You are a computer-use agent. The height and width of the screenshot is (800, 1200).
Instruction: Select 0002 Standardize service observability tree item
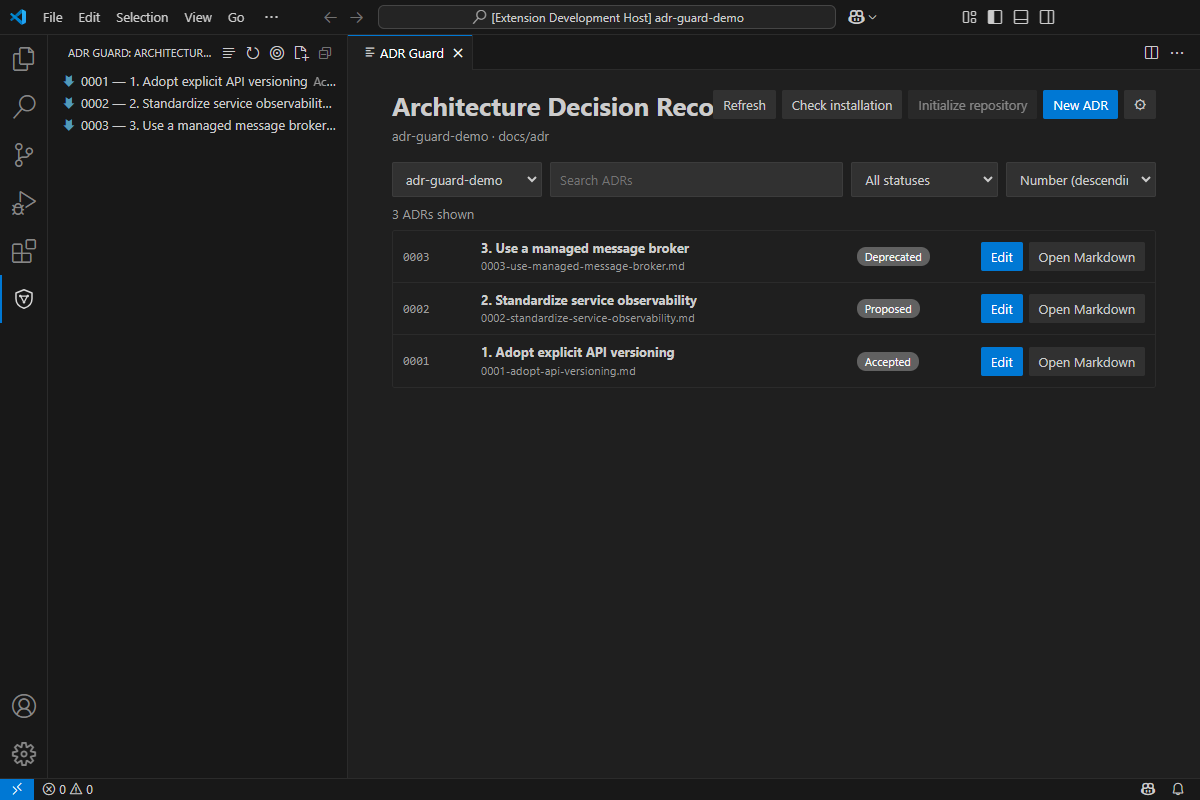tap(198, 103)
